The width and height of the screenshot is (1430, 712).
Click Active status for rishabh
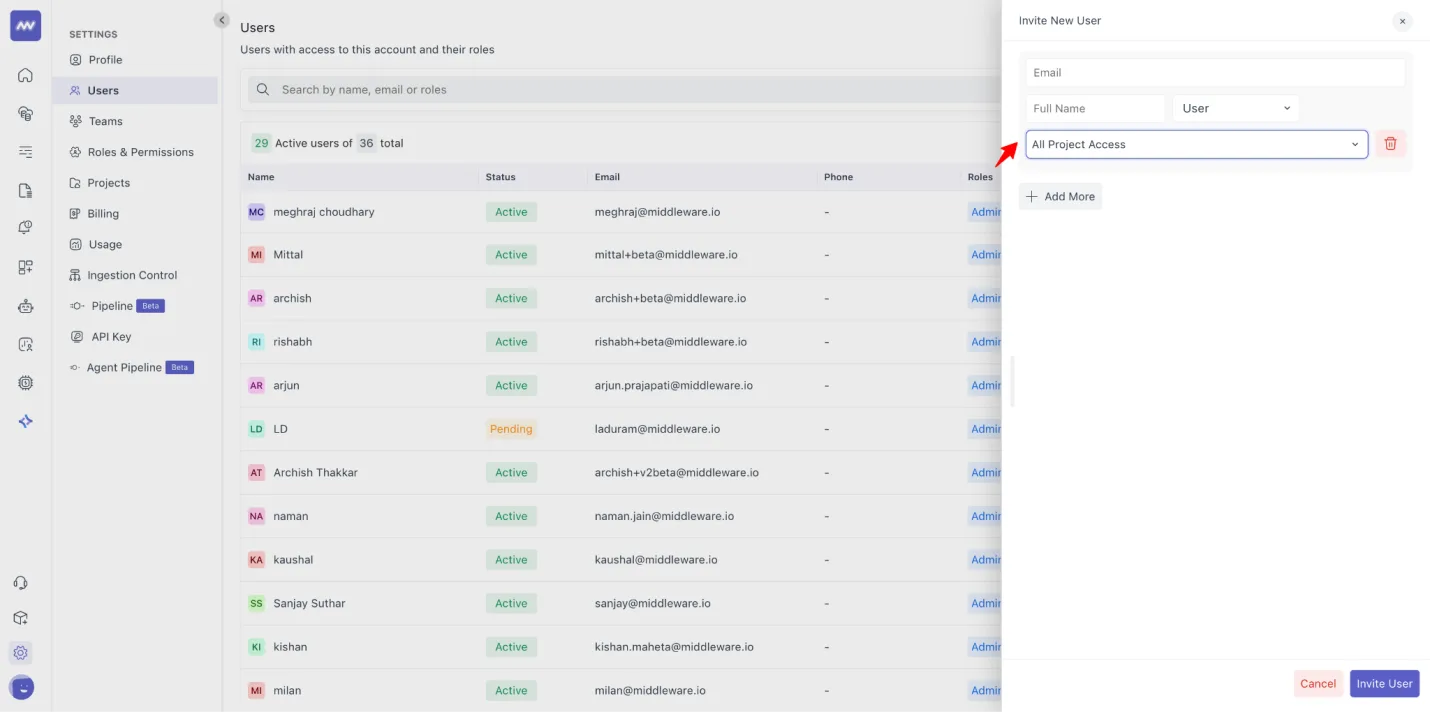(x=511, y=342)
